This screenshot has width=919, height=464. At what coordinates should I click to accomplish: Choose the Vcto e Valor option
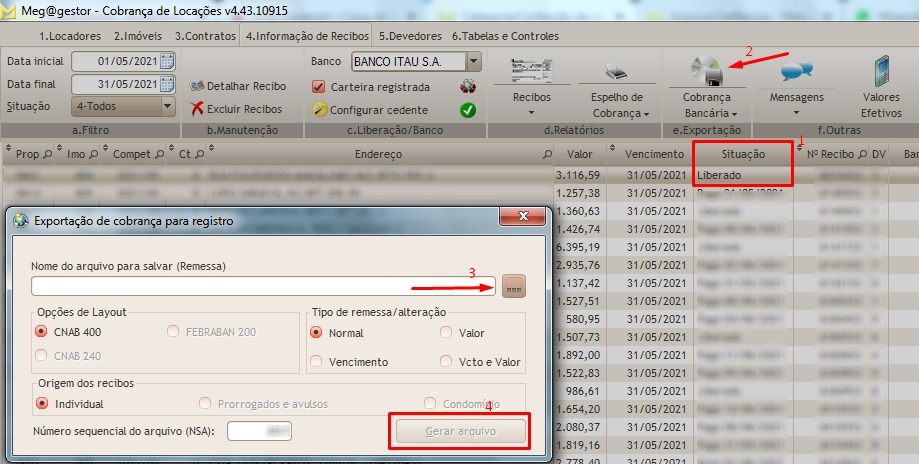tap(446, 362)
